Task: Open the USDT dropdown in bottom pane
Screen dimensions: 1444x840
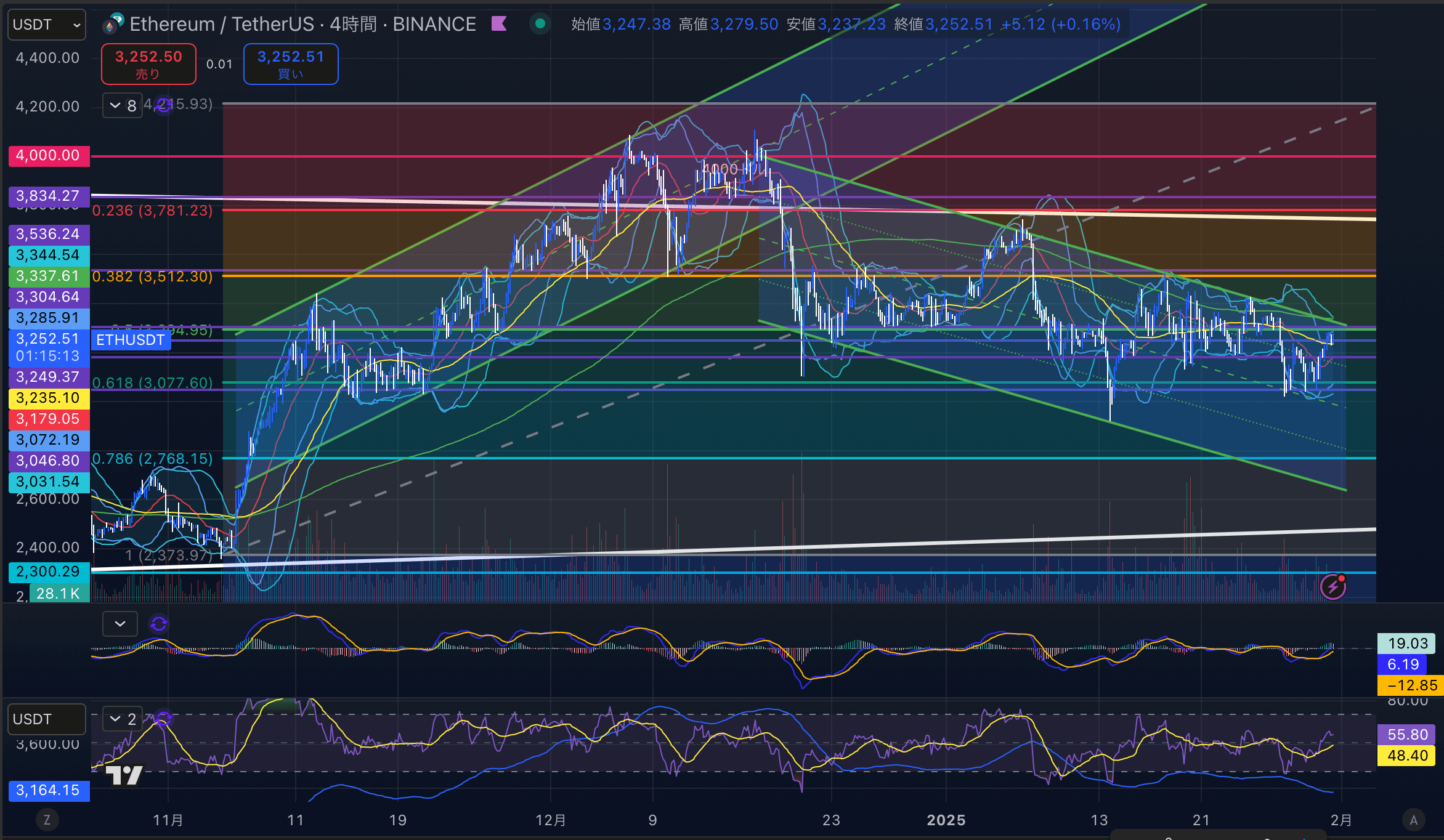Action: tap(46, 719)
